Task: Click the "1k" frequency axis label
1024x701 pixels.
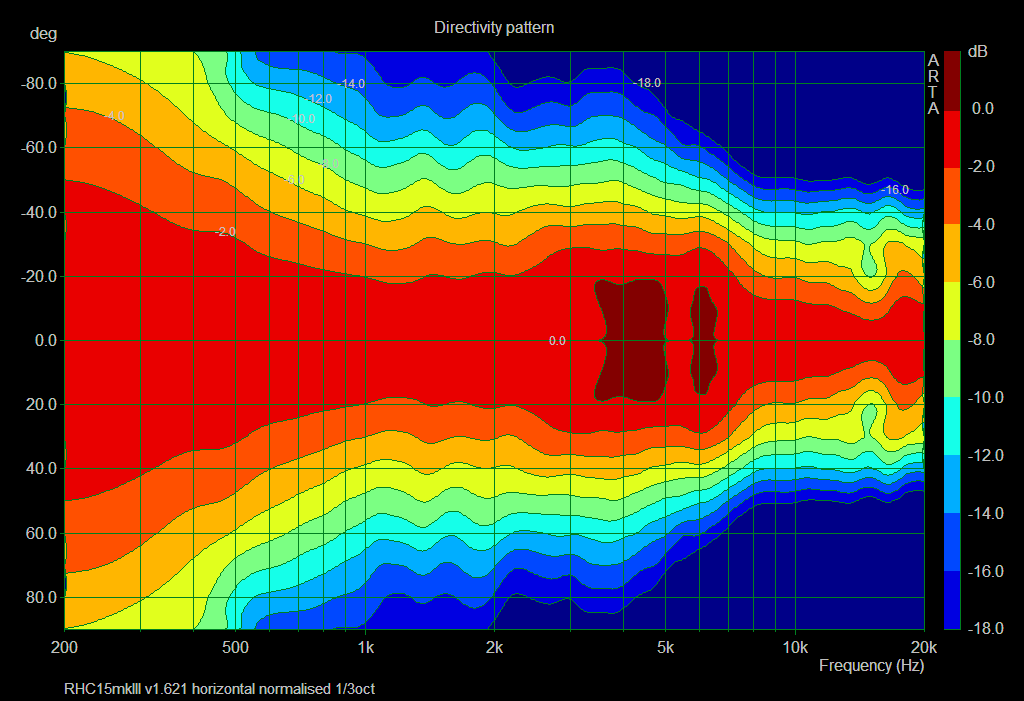Action: click(366, 647)
